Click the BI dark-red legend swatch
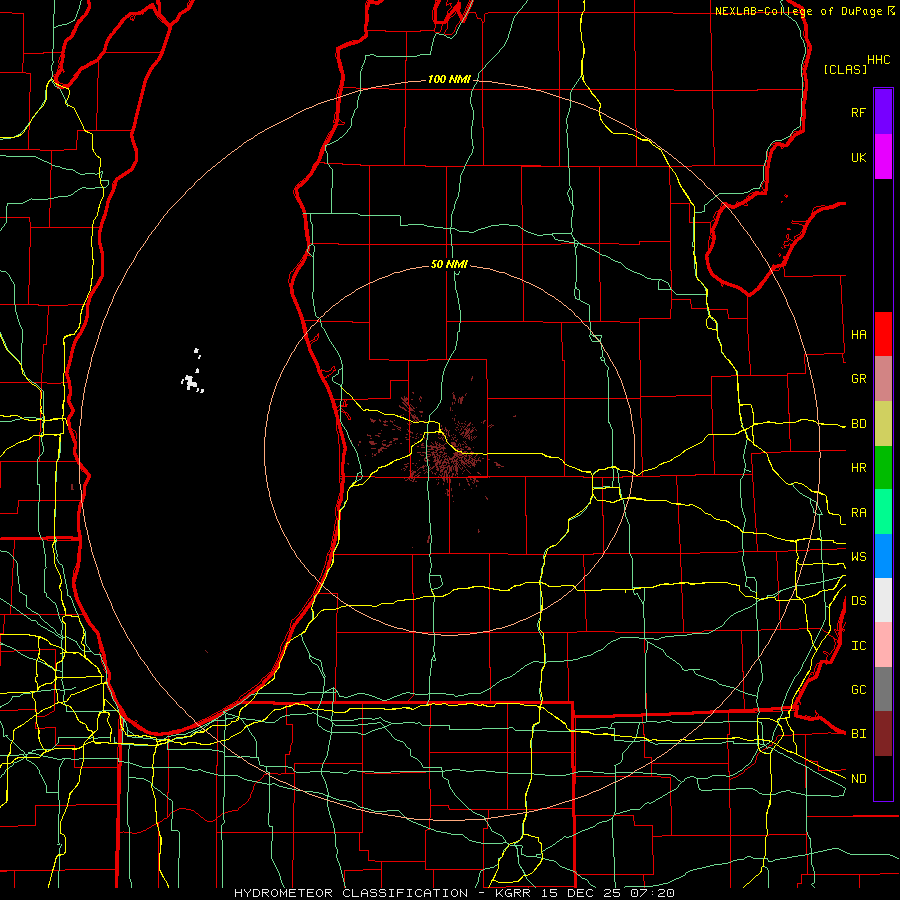900x900 pixels. coord(883,734)
